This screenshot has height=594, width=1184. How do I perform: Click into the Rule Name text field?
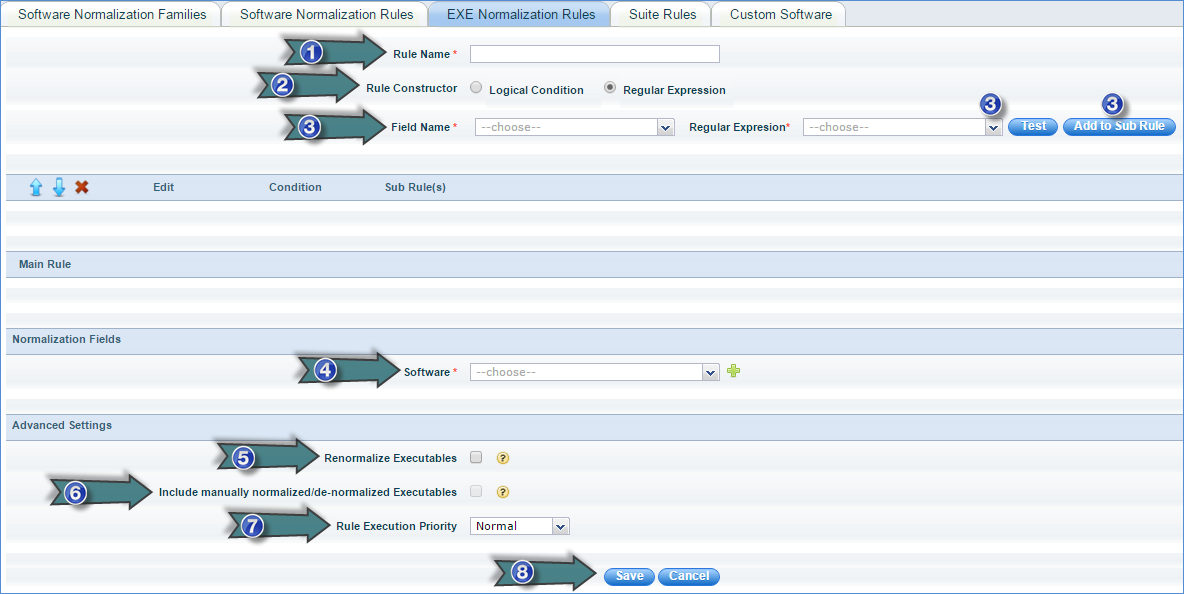pyautogui.click(x=594, y=54)
